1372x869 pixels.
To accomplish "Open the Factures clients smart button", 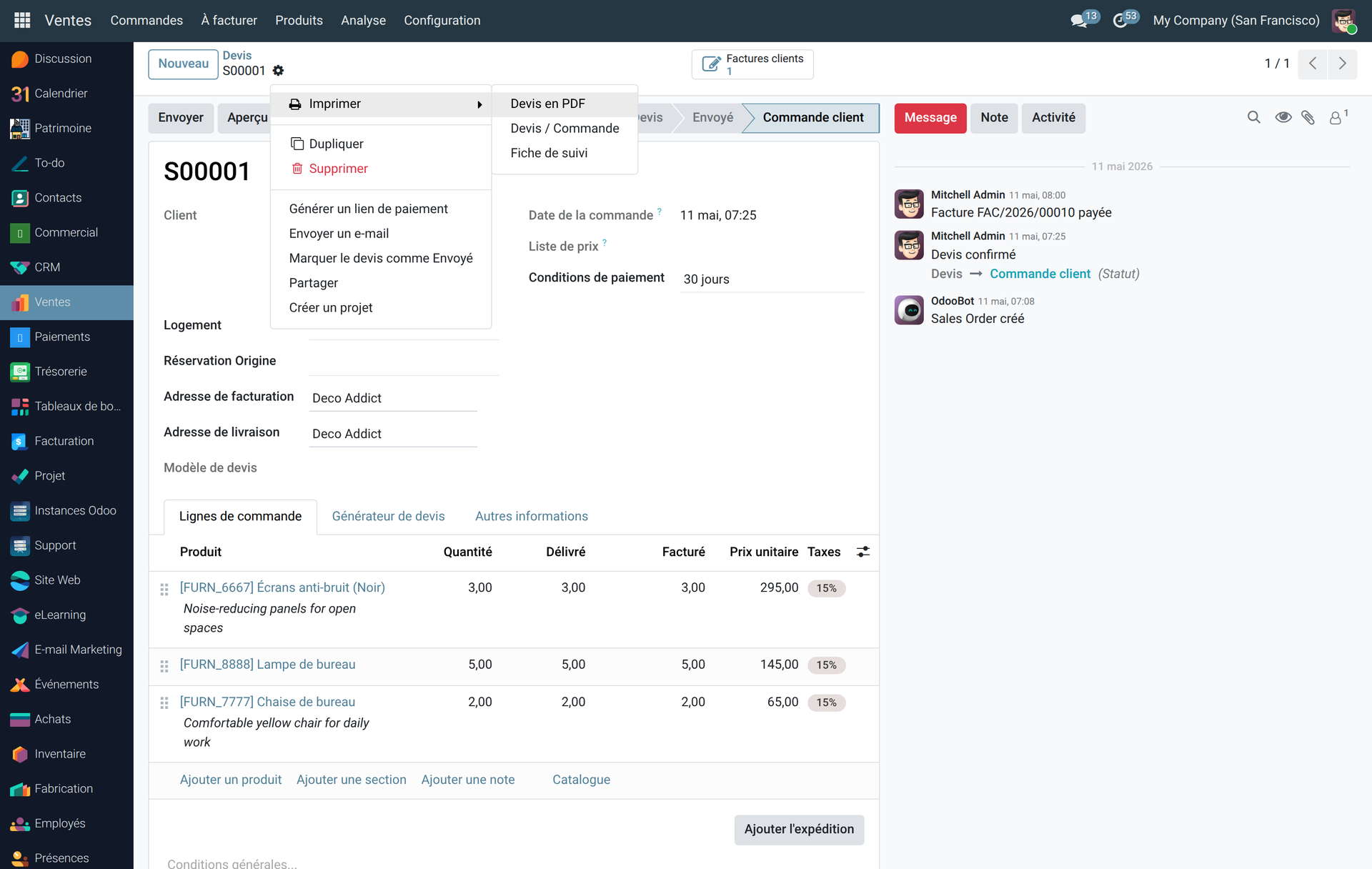I will pyautogui.click(x=752, y=64).
